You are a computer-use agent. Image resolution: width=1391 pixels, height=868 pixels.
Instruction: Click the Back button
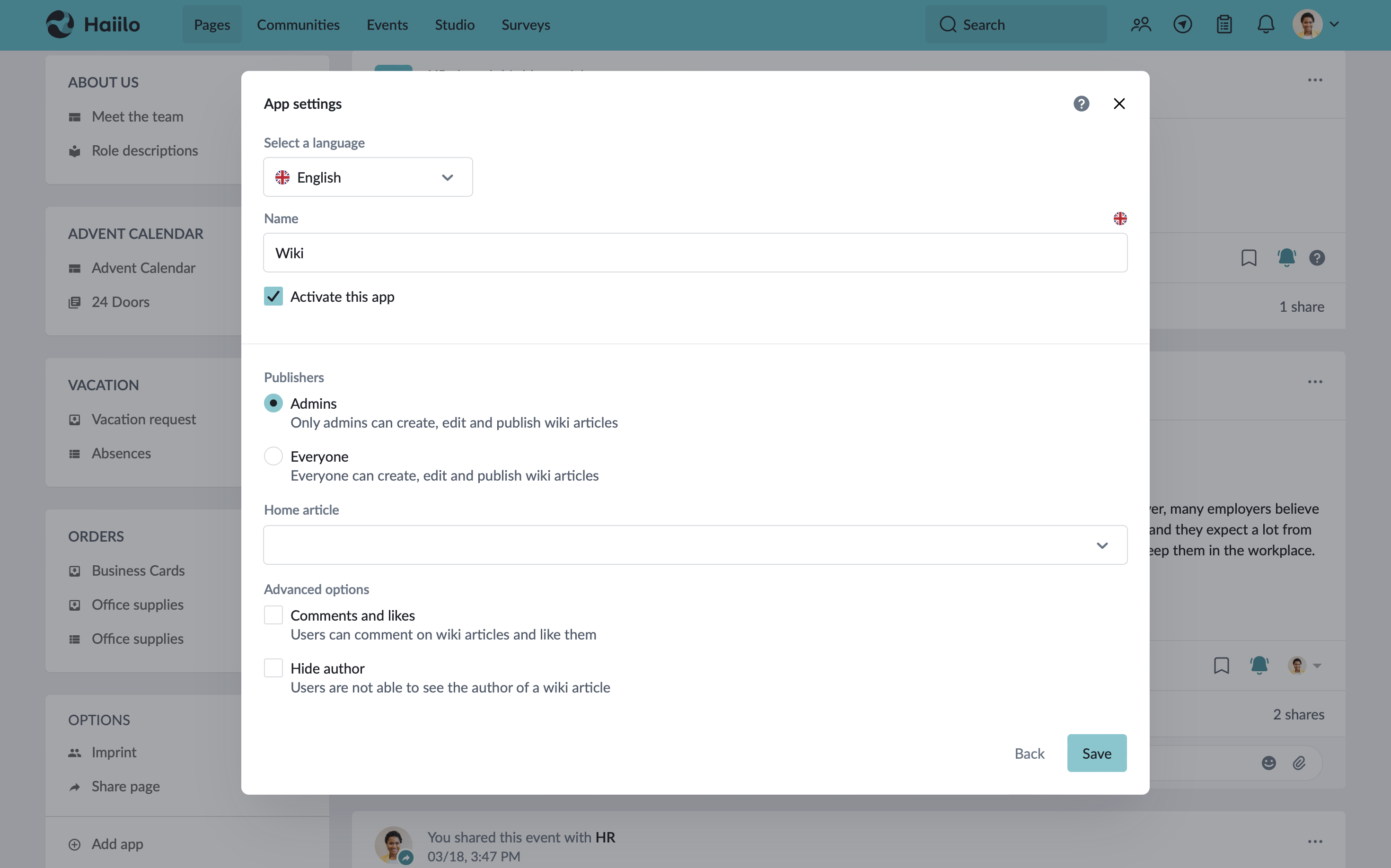[1030, 753]
